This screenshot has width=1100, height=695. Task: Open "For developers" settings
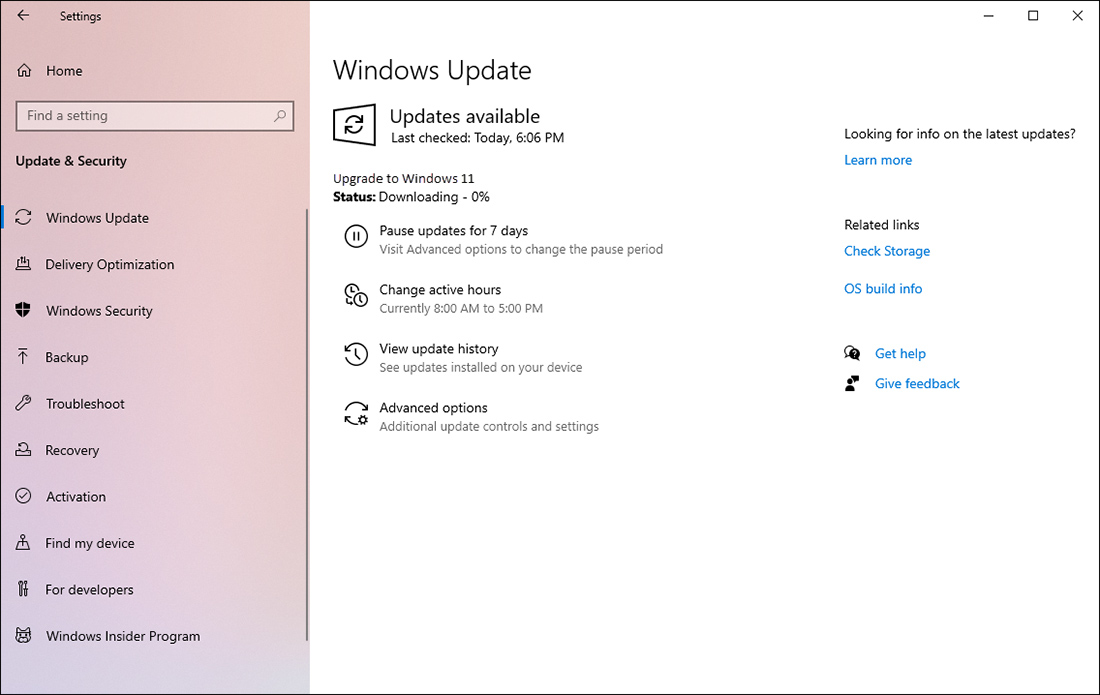click(x=89, y=589)
